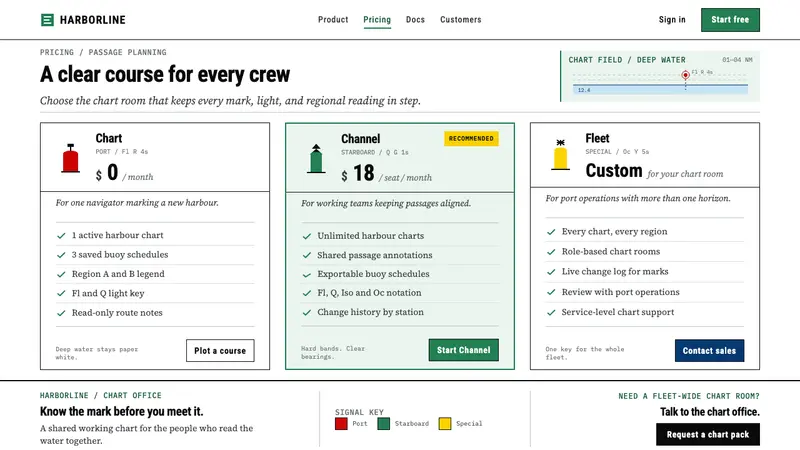Click 'CHART FIELD / DEEP WATER' heading
This screenshot has height=450, width=800.
click(627, 60)
